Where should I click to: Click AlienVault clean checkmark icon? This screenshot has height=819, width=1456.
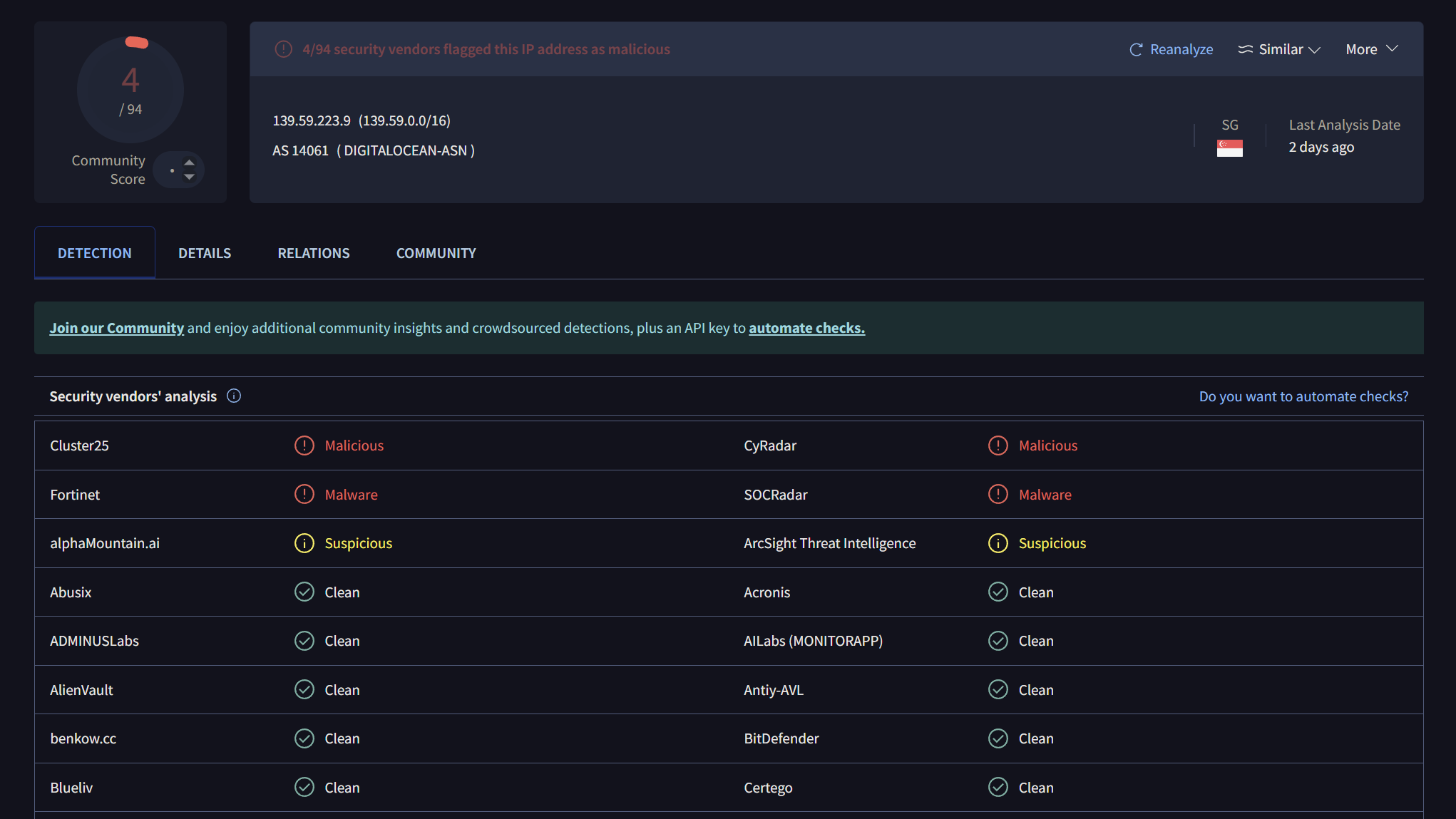tap(304, 689)
